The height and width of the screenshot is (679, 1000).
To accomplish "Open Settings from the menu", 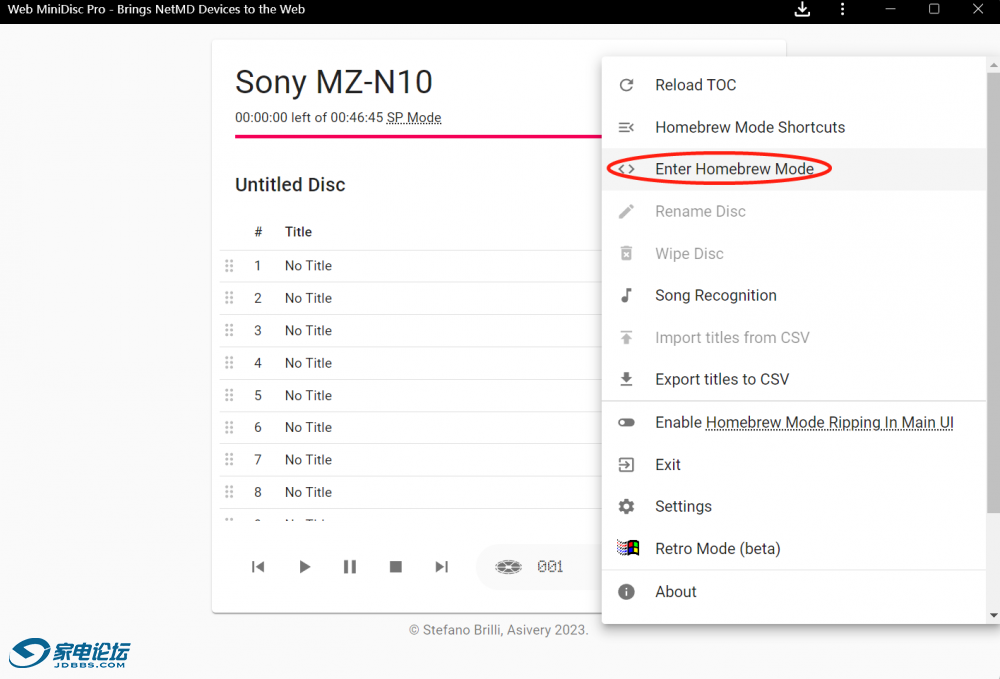I will (x=794, y=506).
